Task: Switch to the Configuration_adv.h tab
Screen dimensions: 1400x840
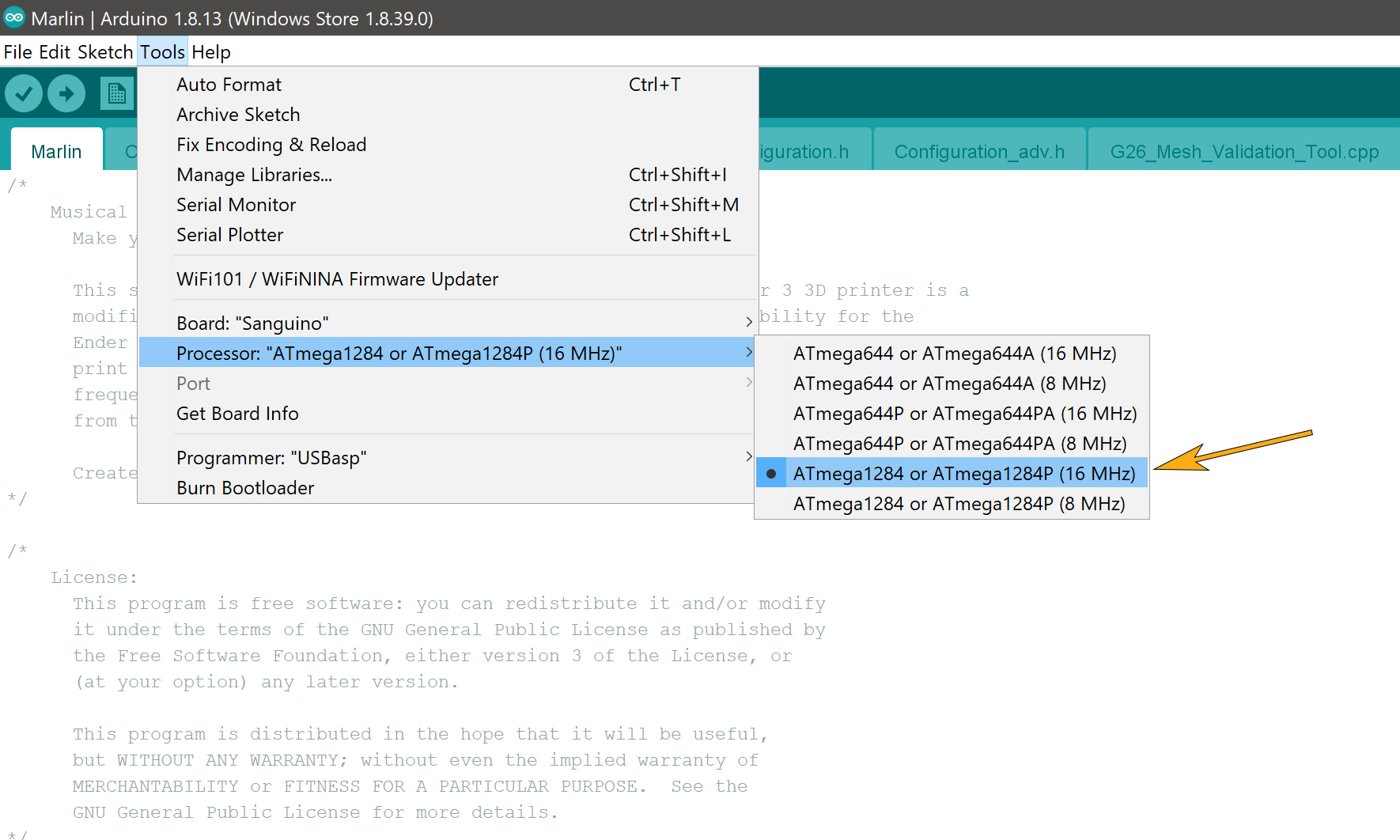Action: tap(979, 151)
